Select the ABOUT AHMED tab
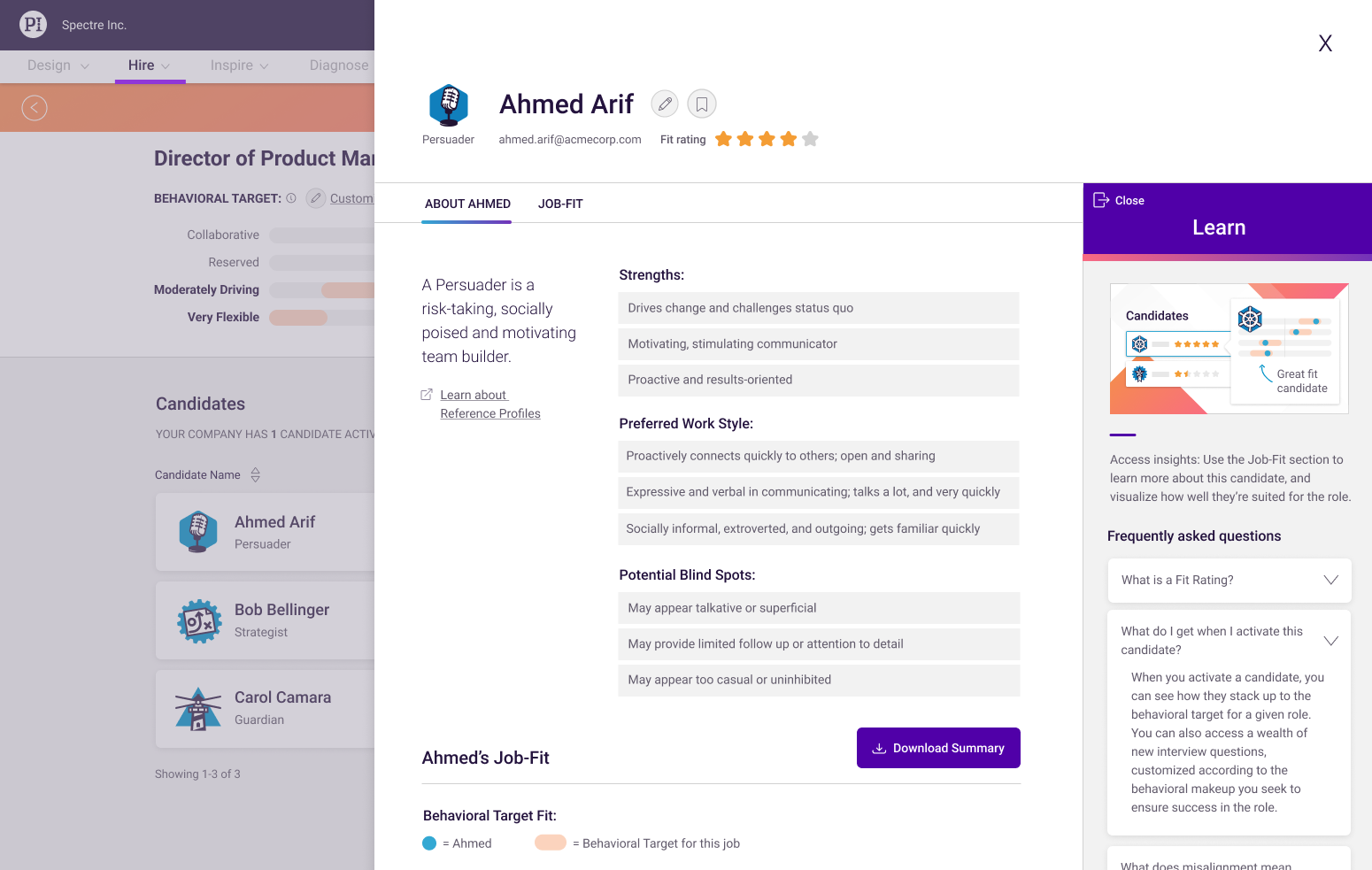 pyautogui.click(x=467, y=204)
